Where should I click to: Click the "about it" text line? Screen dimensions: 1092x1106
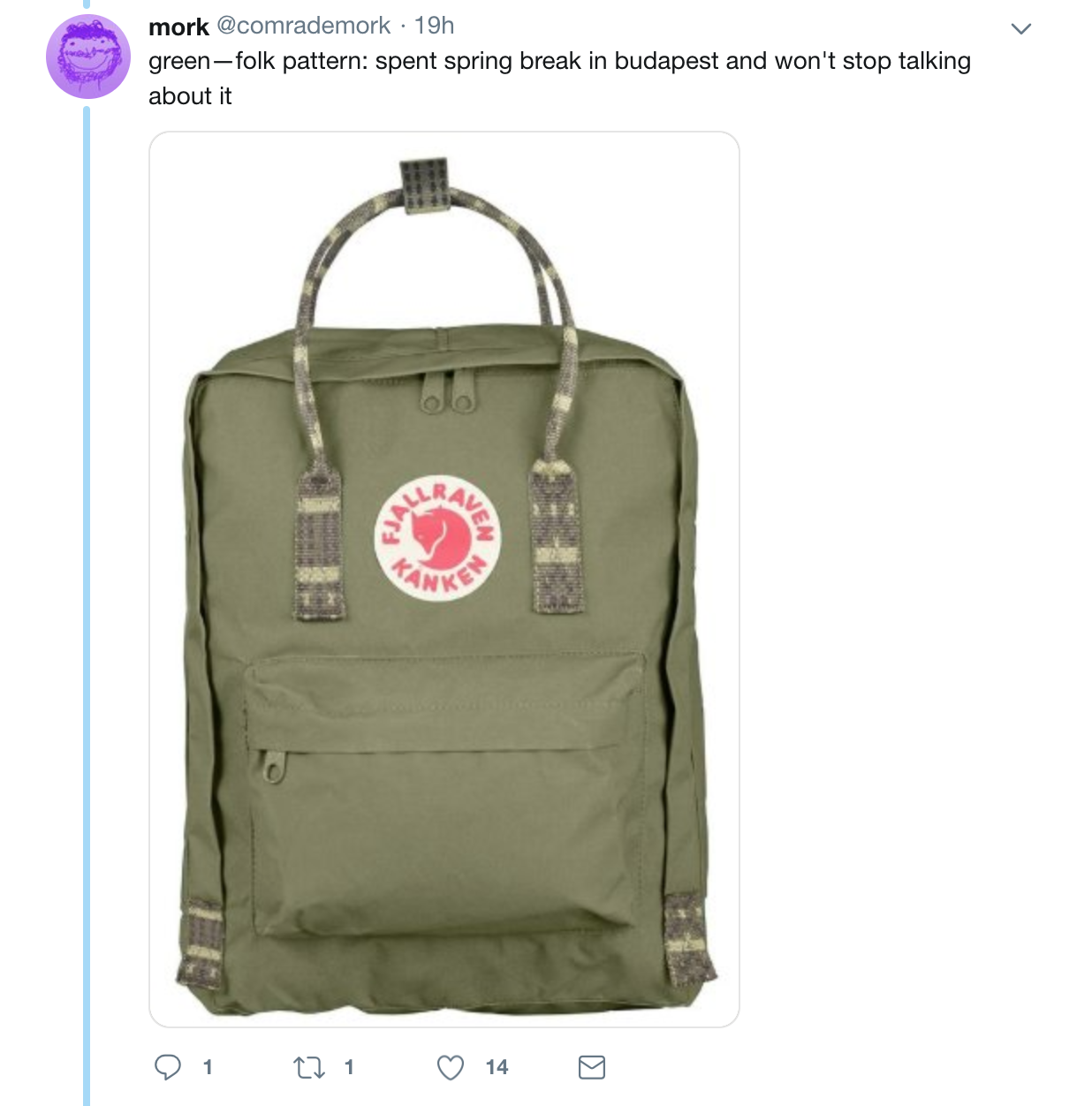190,96
